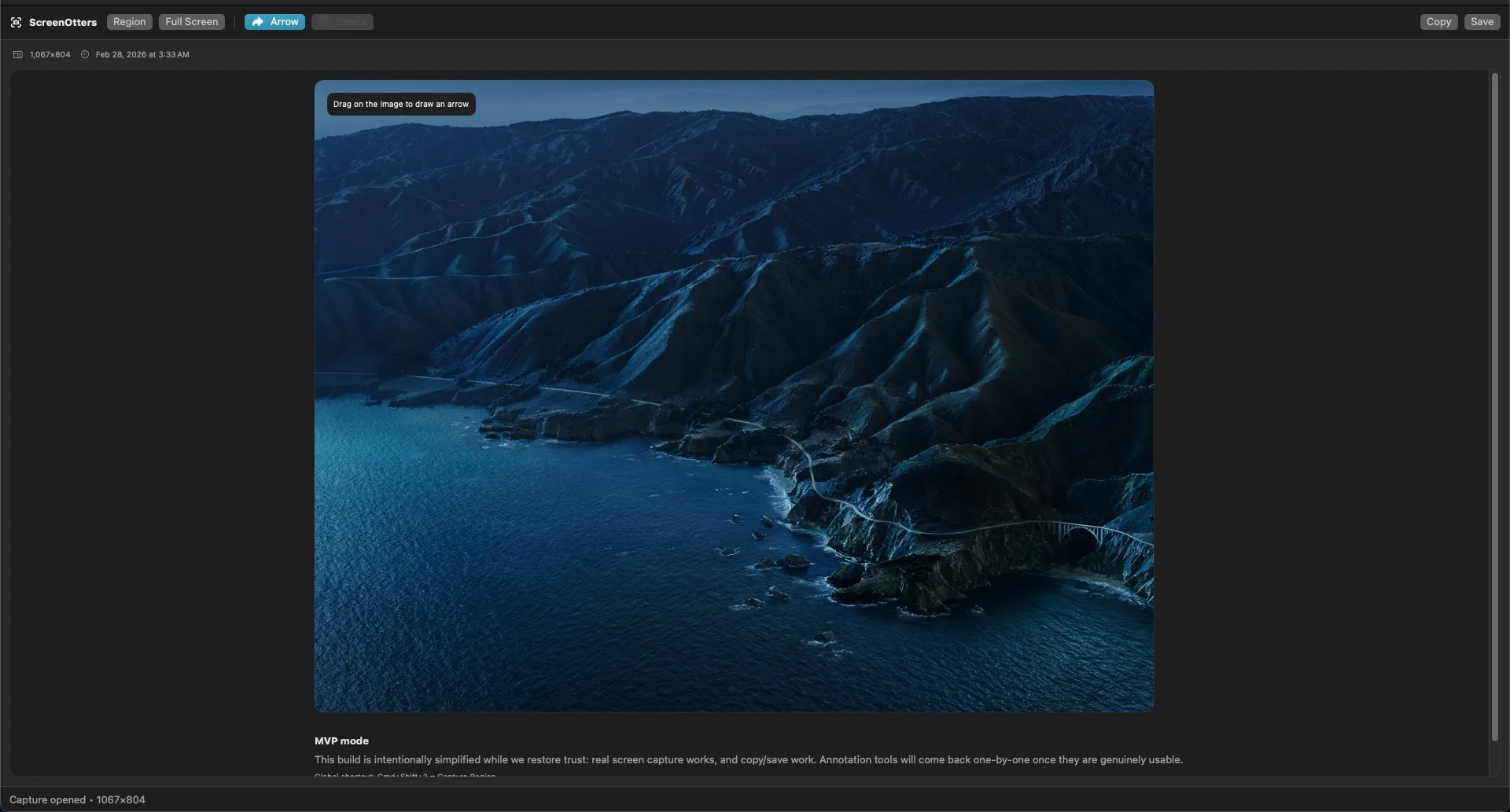Click the MVP mode heading text

coord(341,740)
